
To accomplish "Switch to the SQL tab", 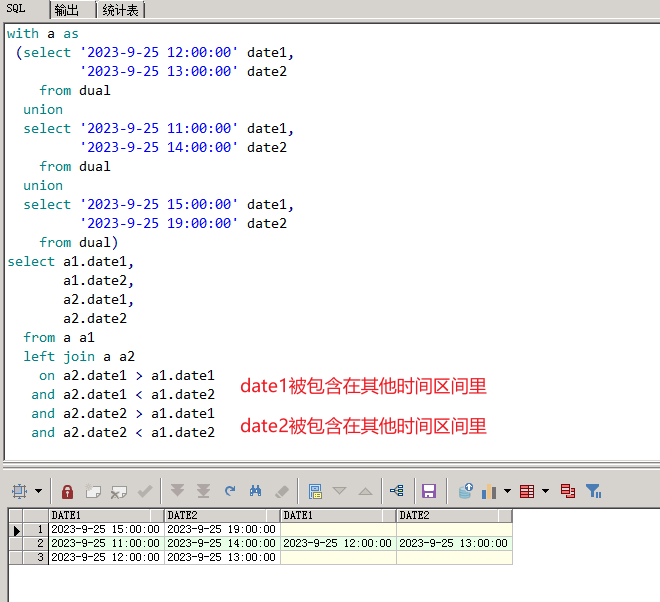I will [16, 9].
